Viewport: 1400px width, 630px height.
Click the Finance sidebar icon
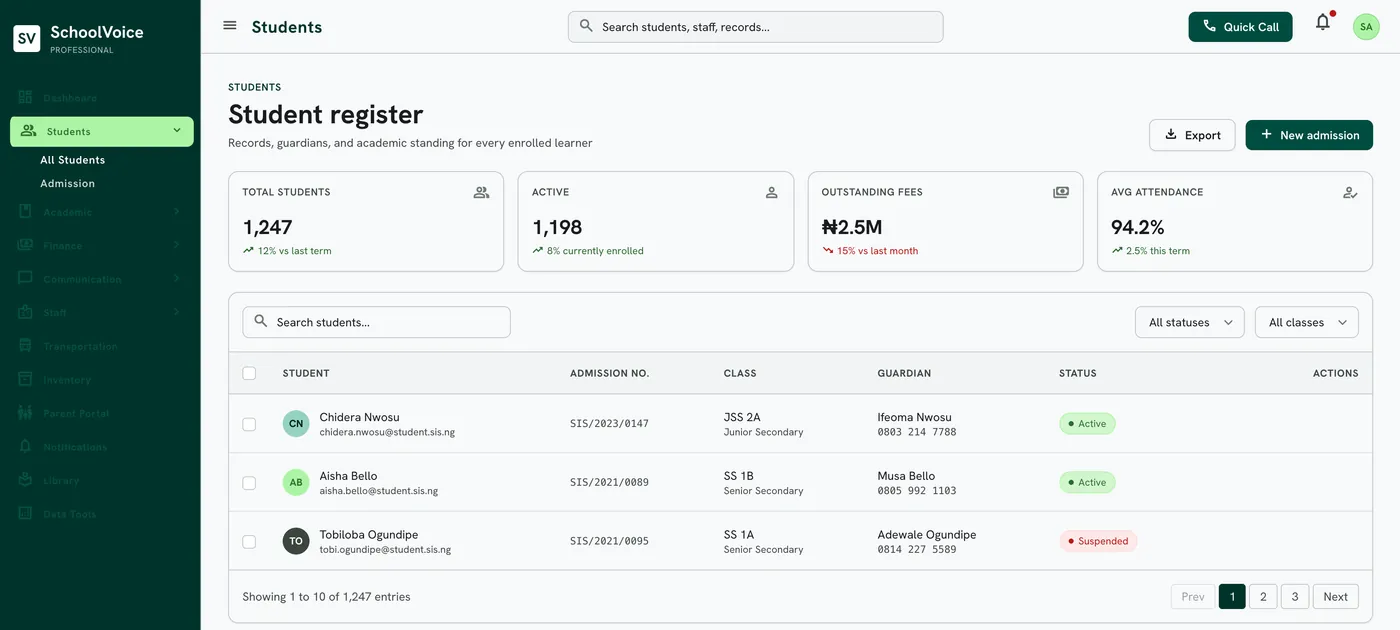click(x=26, y=245)
